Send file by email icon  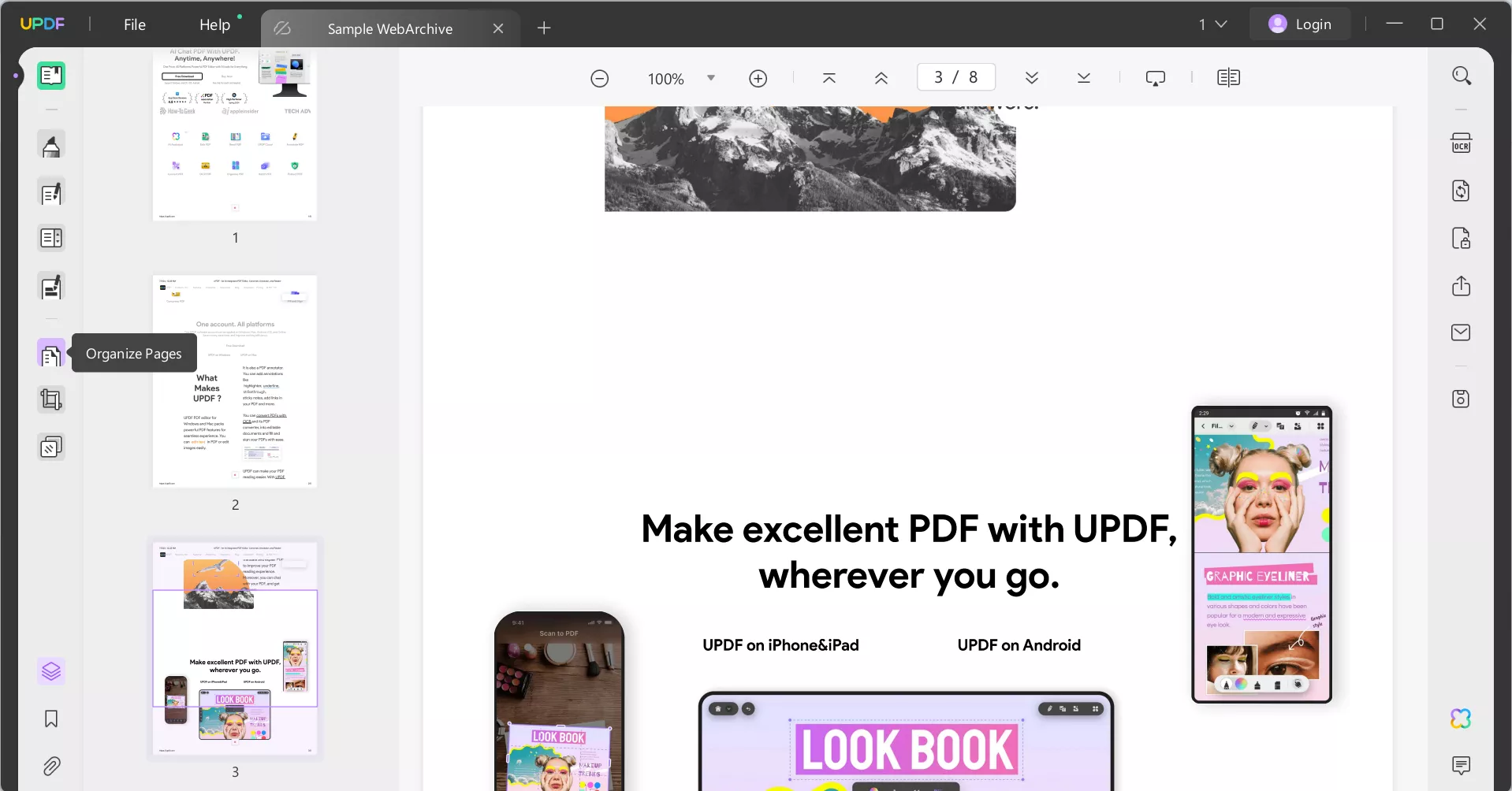[1462, 332]
